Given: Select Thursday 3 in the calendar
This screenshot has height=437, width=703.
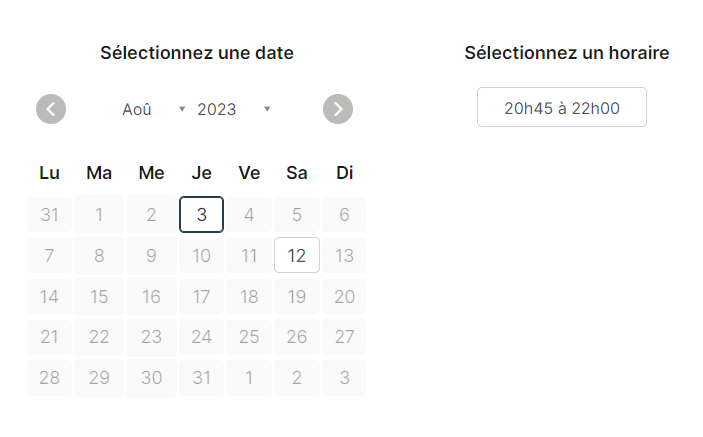Looking at the screenshot, I should [201, 215].
